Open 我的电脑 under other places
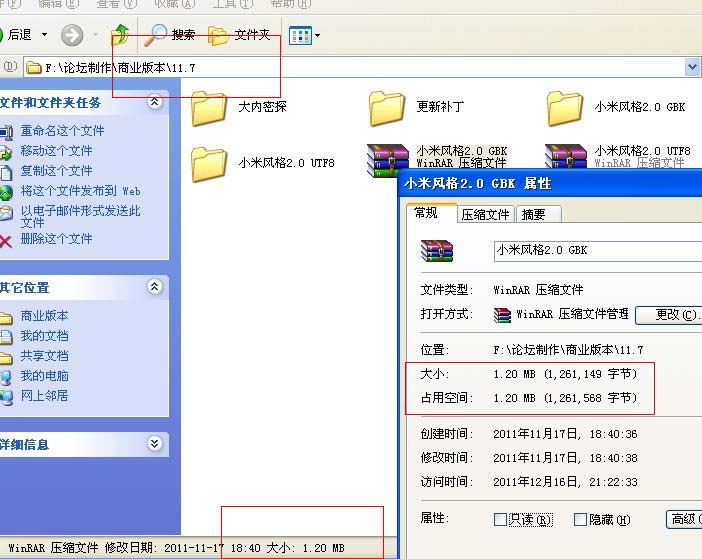The height and width of the screenshot is (559, 702). (x=44, y=376)
